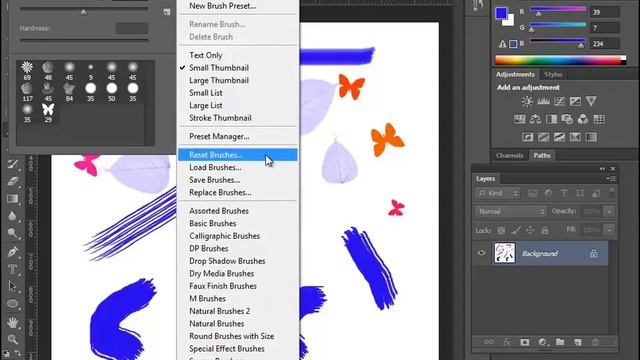Image resolution: width=640 pixels, height=360 pixels.
Task: Add a Curves adjustment
Action: click(x=559, y=101)
